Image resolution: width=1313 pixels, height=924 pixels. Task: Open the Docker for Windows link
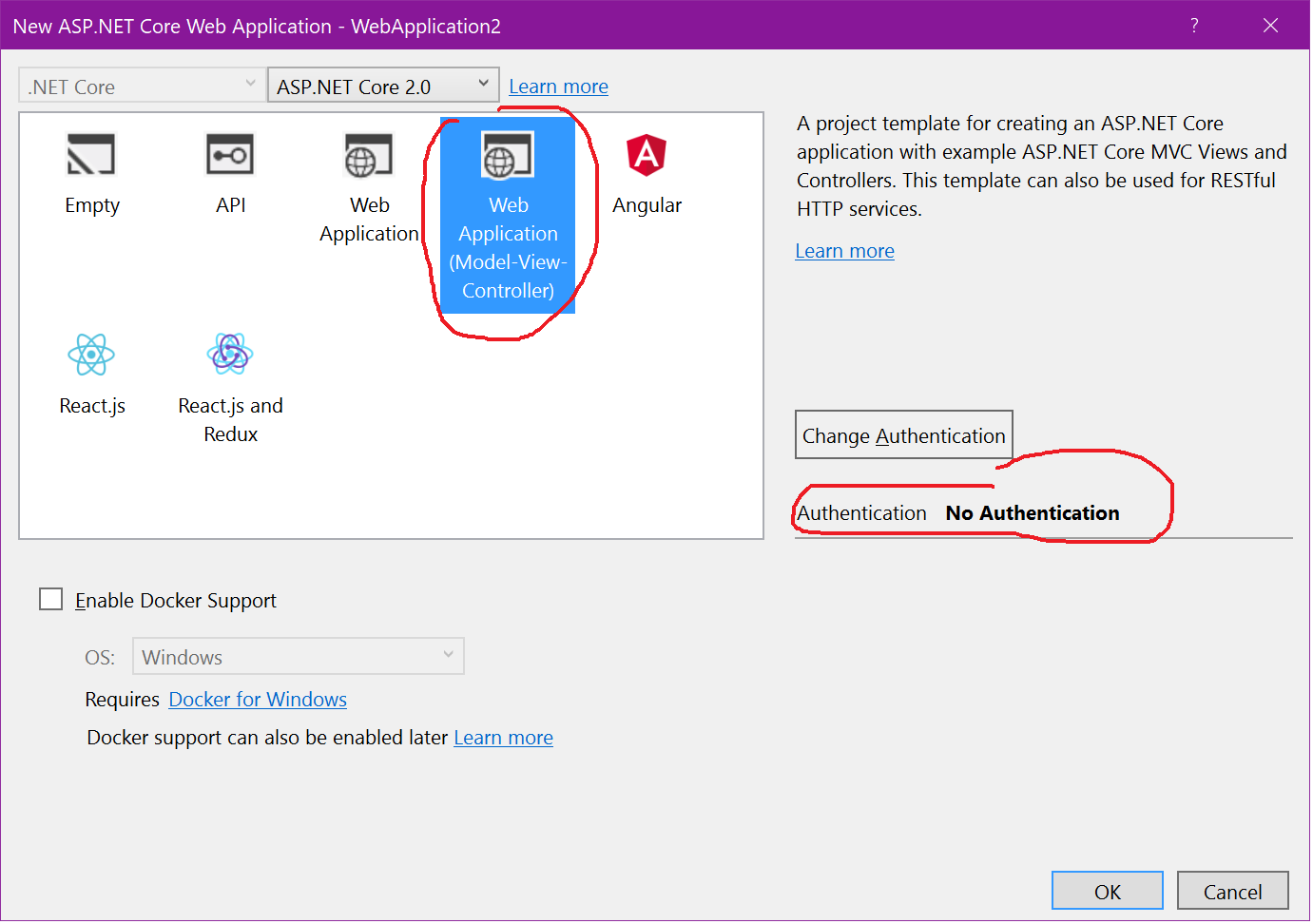click(x=258, y=700)
